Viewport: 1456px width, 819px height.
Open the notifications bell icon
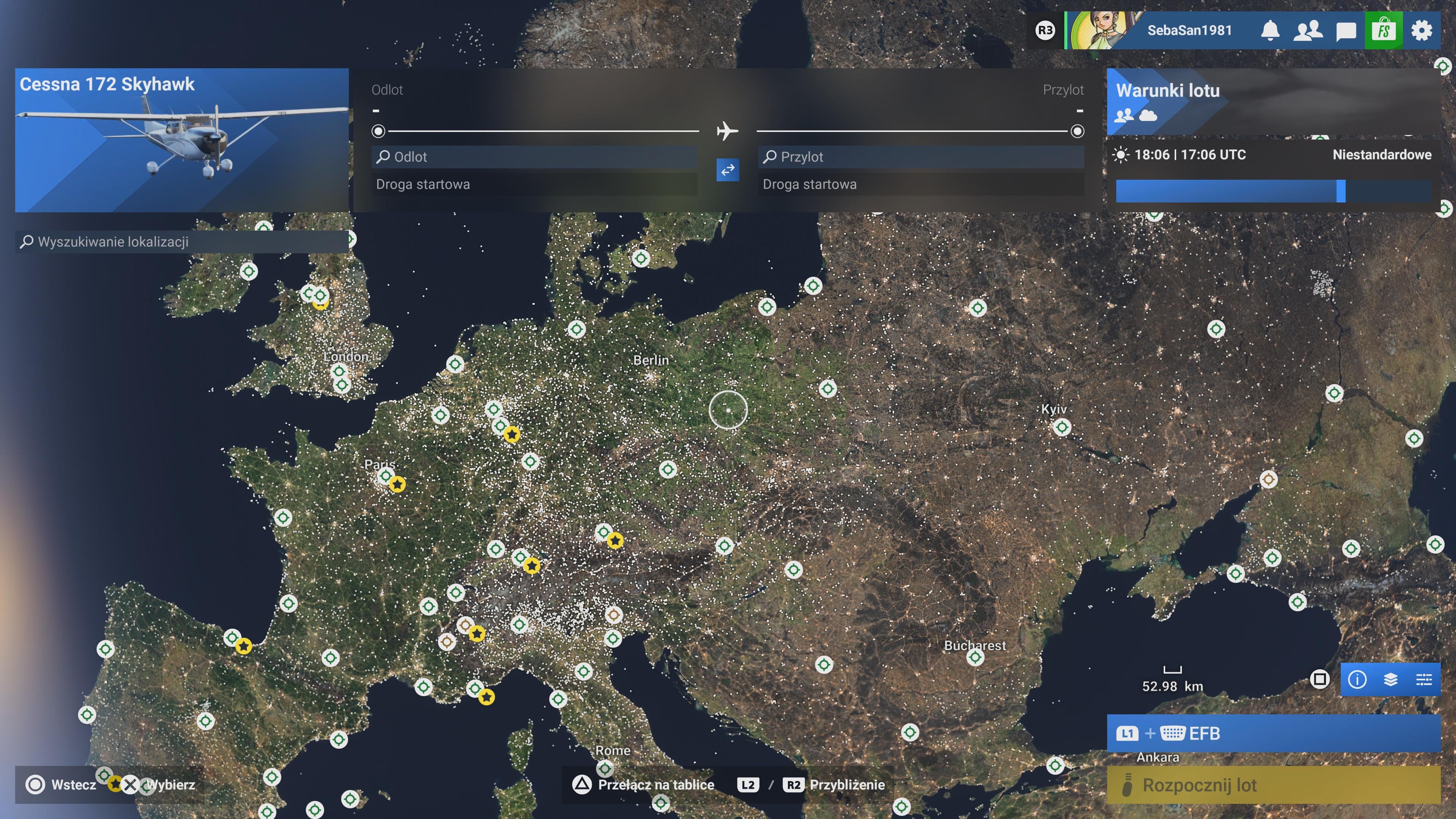(1270, 30)
